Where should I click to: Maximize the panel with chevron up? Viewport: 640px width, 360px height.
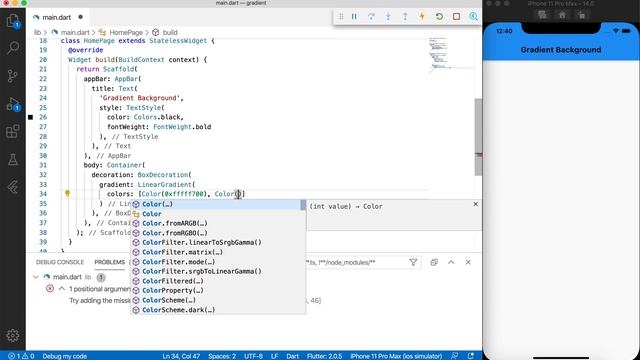tap(451, 262)
